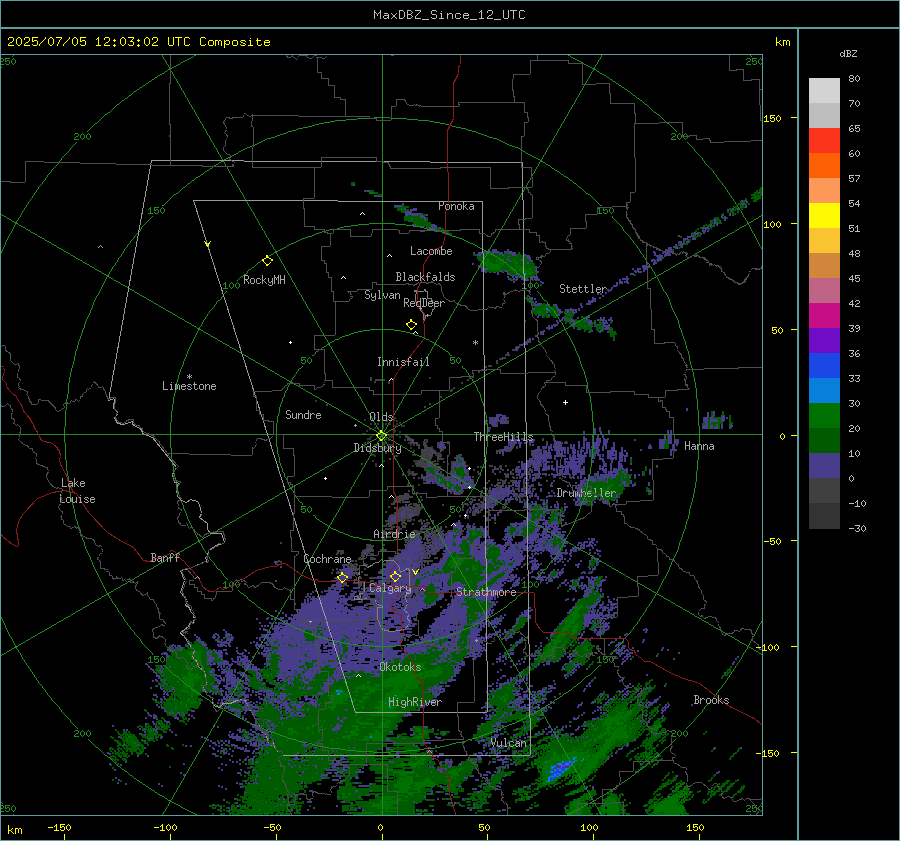This screenshot has height=841, width=900.
Task: Pick the purple 36-39 dBZ legend swatch
Action: click(824, 340)
